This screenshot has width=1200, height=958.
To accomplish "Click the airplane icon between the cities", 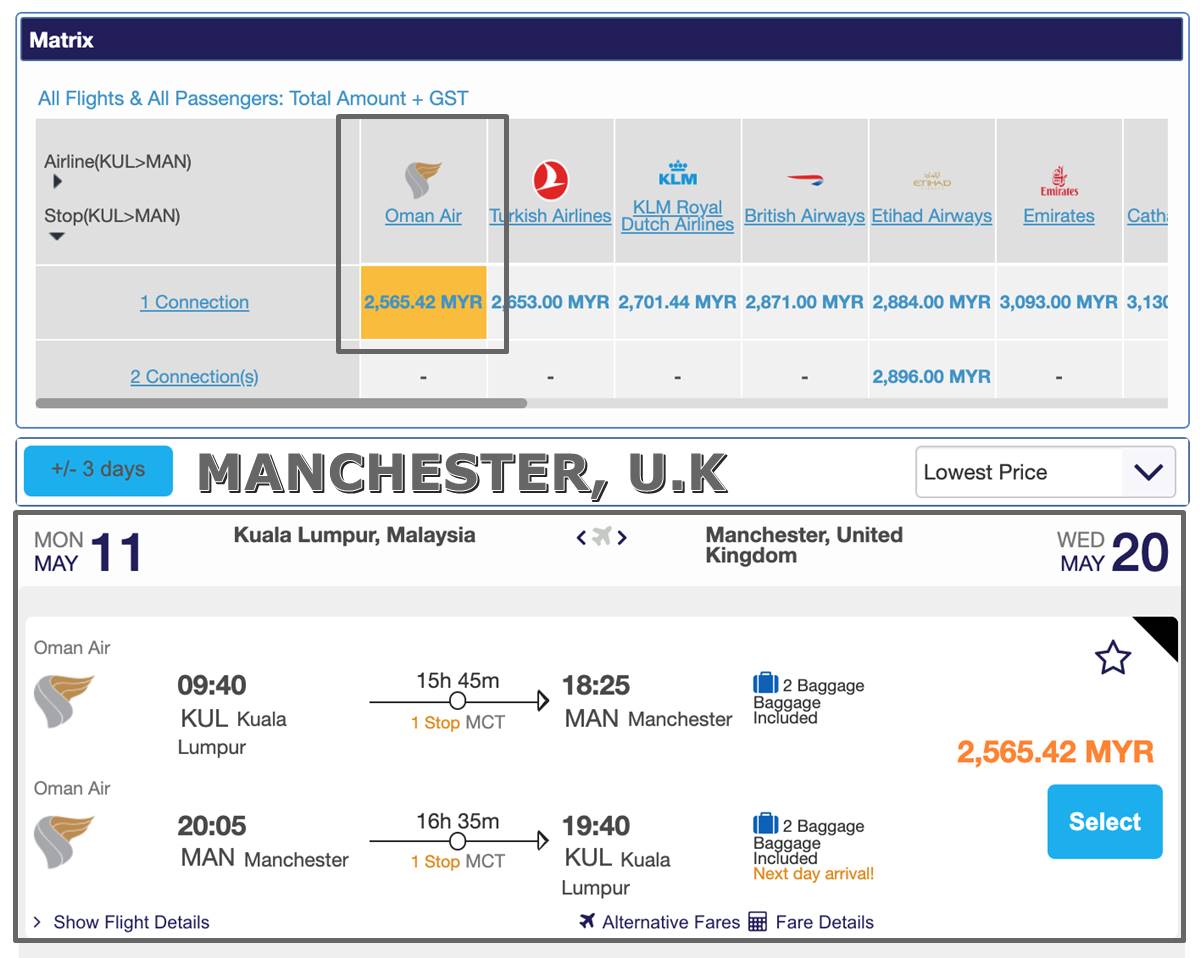I will [x=601, y=537].
